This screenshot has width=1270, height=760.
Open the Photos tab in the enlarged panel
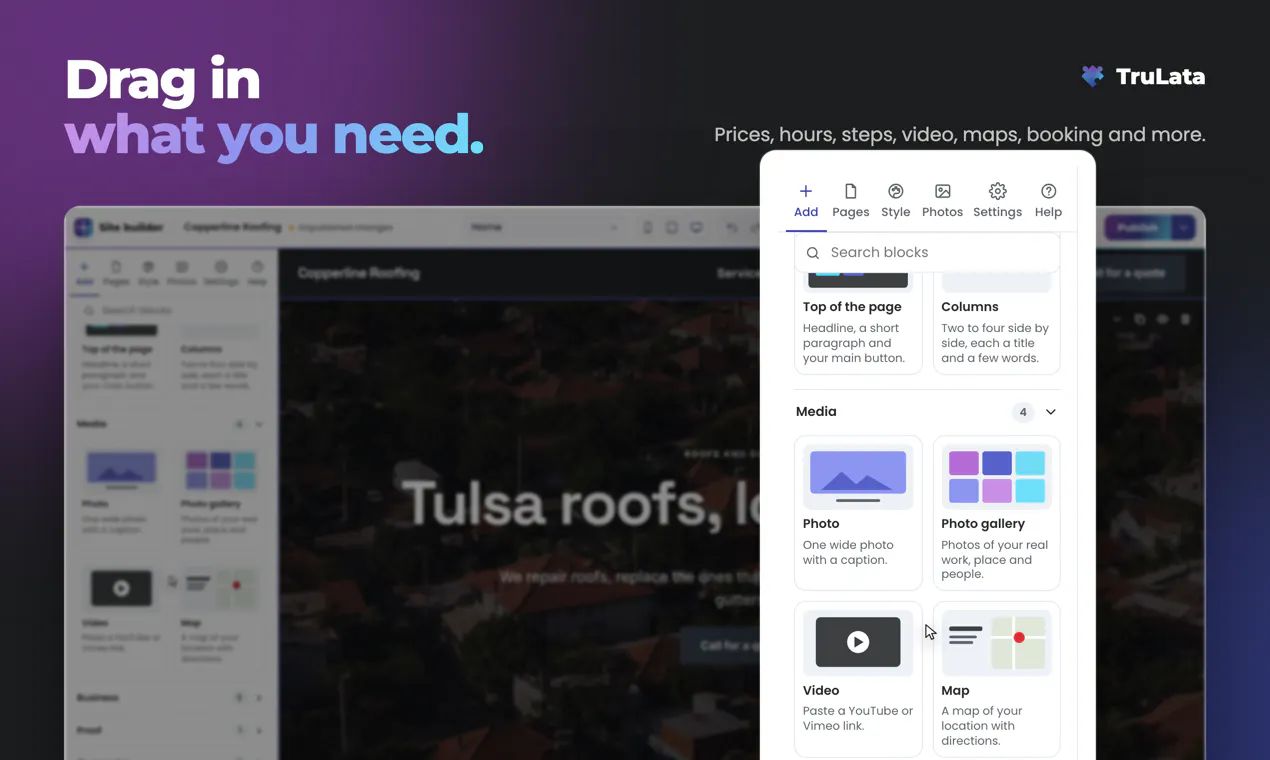pyautogui.click(x=942, y=201)
